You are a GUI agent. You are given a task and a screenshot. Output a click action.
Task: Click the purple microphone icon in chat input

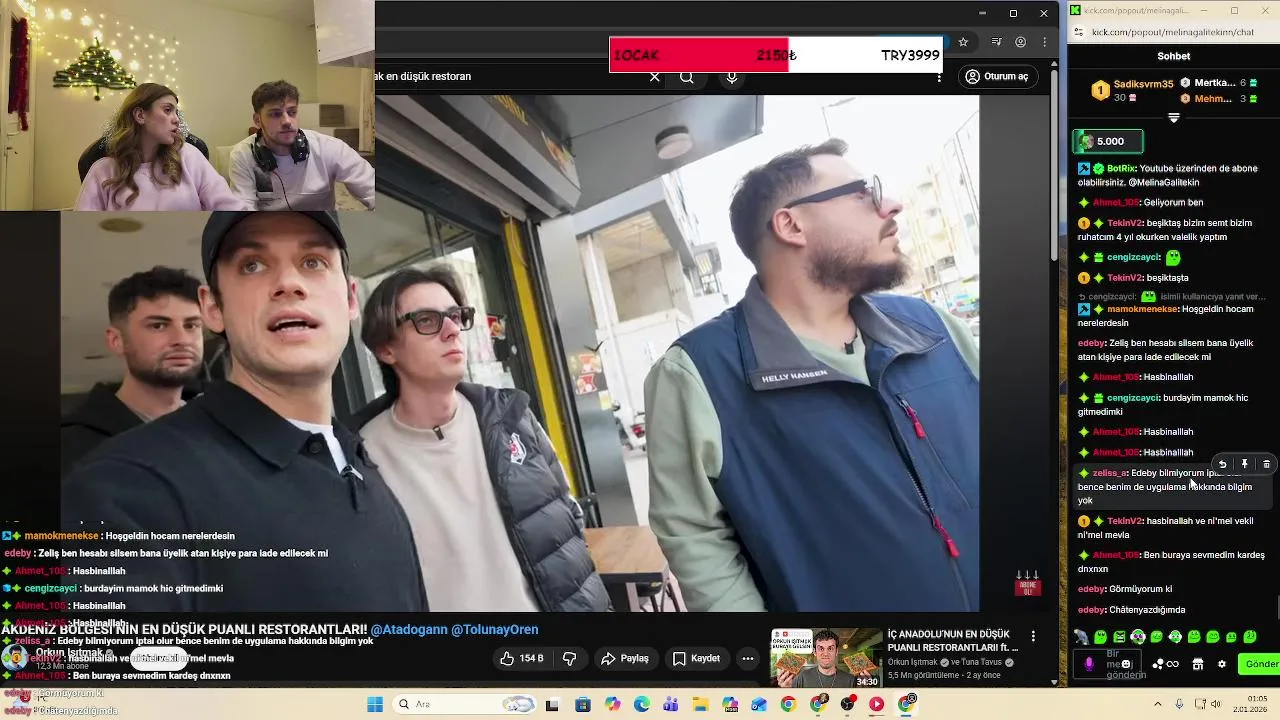coord(1089,664)
